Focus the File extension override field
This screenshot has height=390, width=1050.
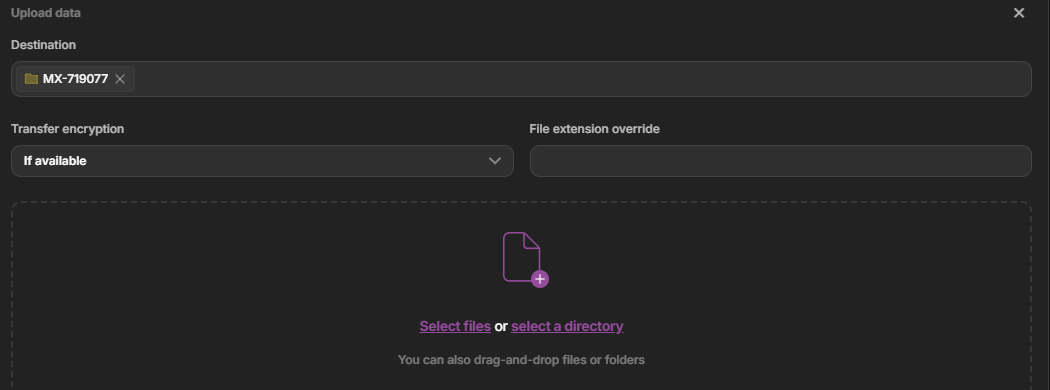tap(780, 161)
